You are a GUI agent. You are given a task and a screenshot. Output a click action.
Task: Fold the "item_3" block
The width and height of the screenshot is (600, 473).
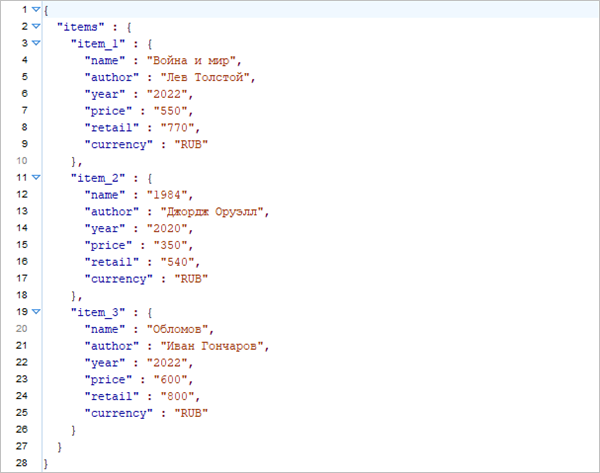[36, 311]
